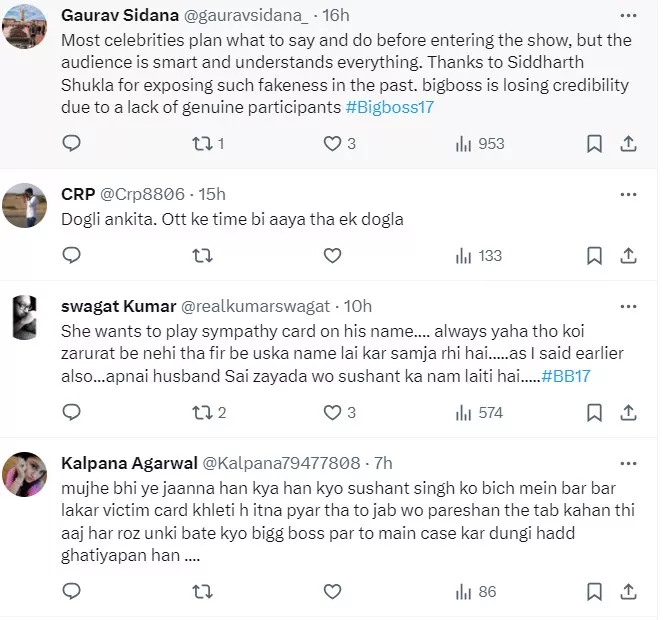Reply to CRP's tweet
This screenshot has width=672, height=620.
71,255
